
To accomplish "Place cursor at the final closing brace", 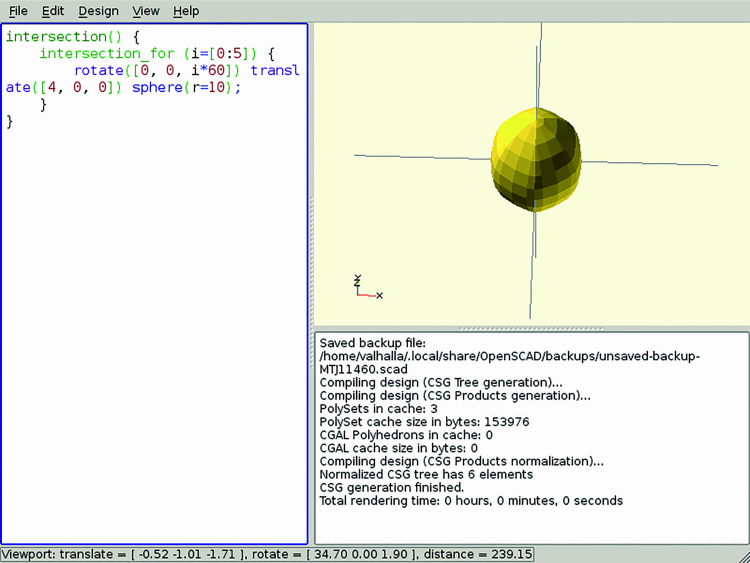I will [10, 122].
